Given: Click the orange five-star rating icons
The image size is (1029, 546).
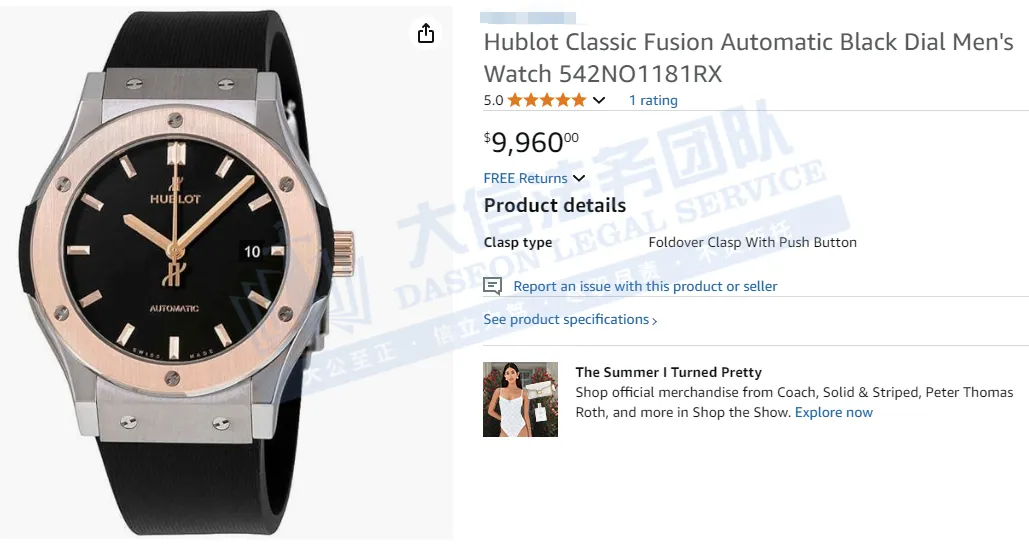Looking at the screenshot, I should (x=546, y=100).
